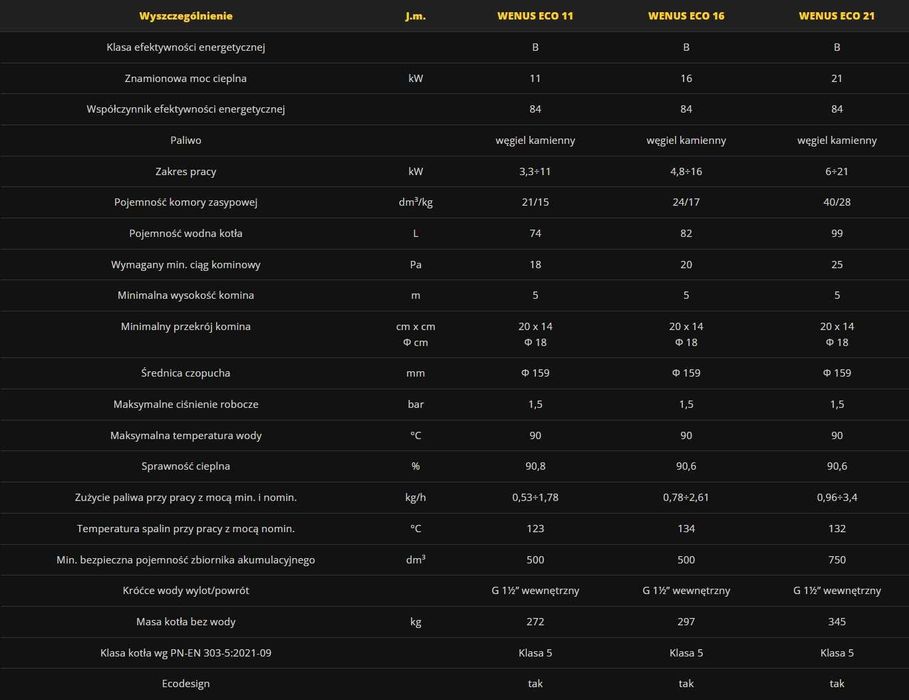Click the Wyszczególnienie header cell
Screen dimensions: 909x700
[x=186, y=16]
